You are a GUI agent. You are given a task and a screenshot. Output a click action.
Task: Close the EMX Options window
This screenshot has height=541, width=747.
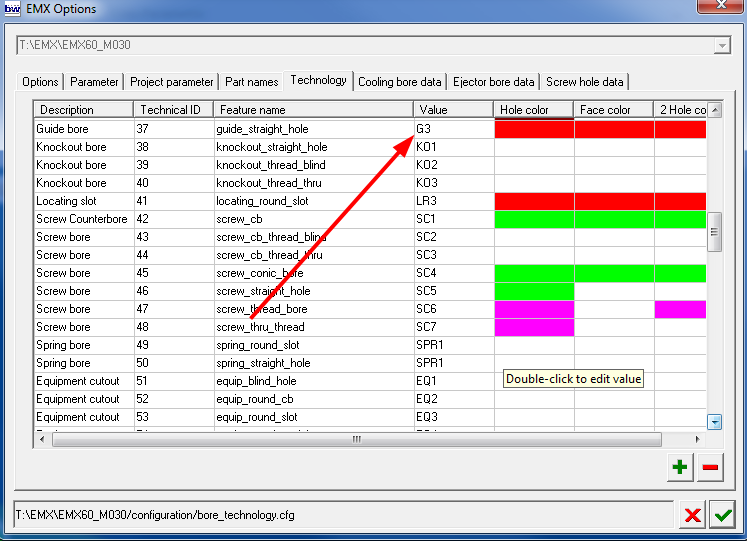721,6
